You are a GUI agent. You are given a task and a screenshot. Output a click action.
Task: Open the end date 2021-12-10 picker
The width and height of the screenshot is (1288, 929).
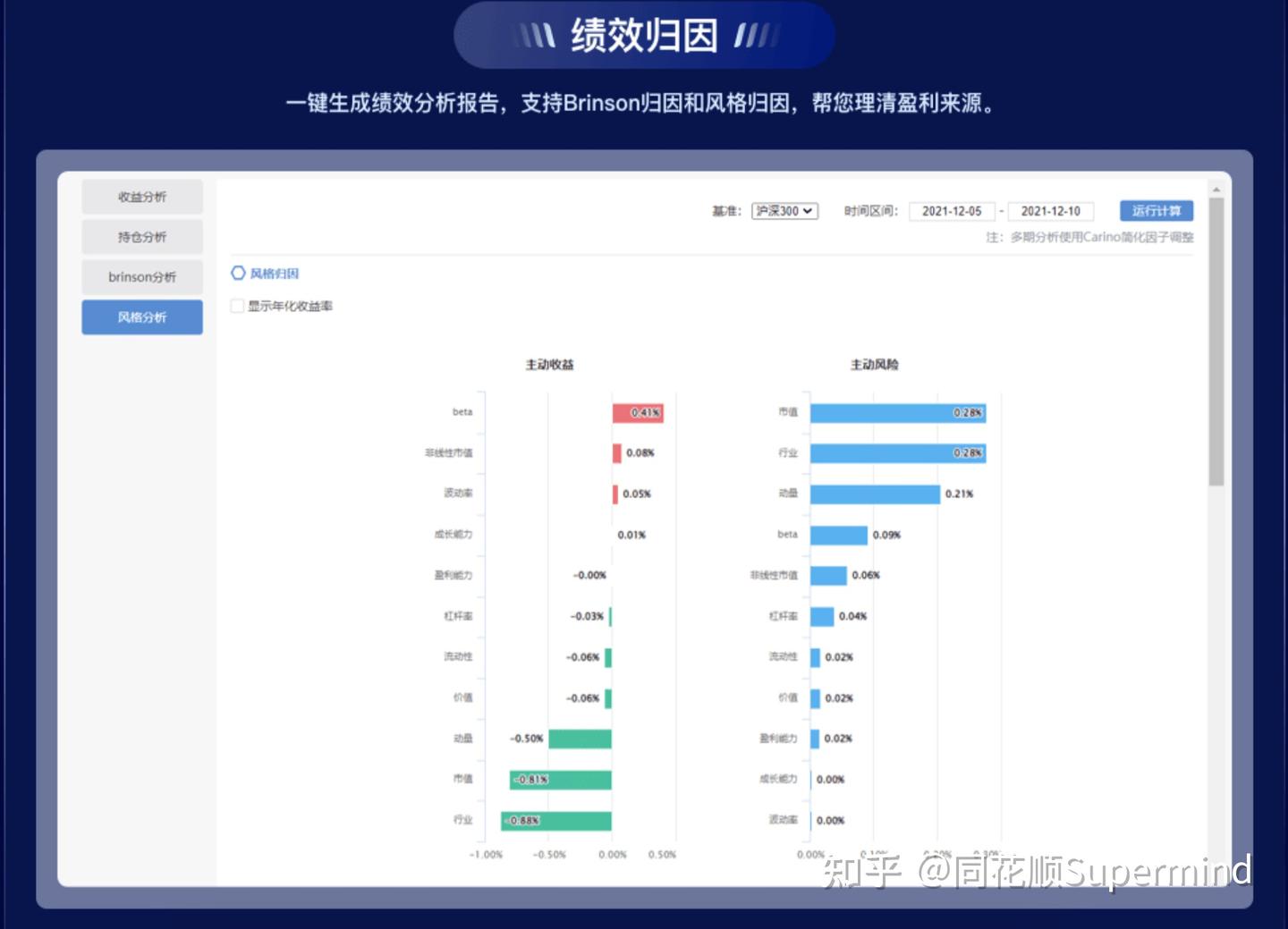tap(1053, 211)
